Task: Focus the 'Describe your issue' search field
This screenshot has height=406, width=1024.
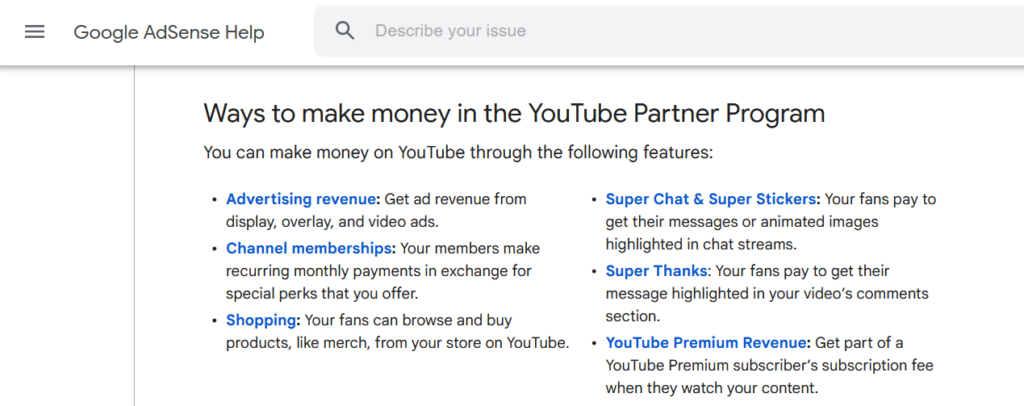Action: point(600,31)
